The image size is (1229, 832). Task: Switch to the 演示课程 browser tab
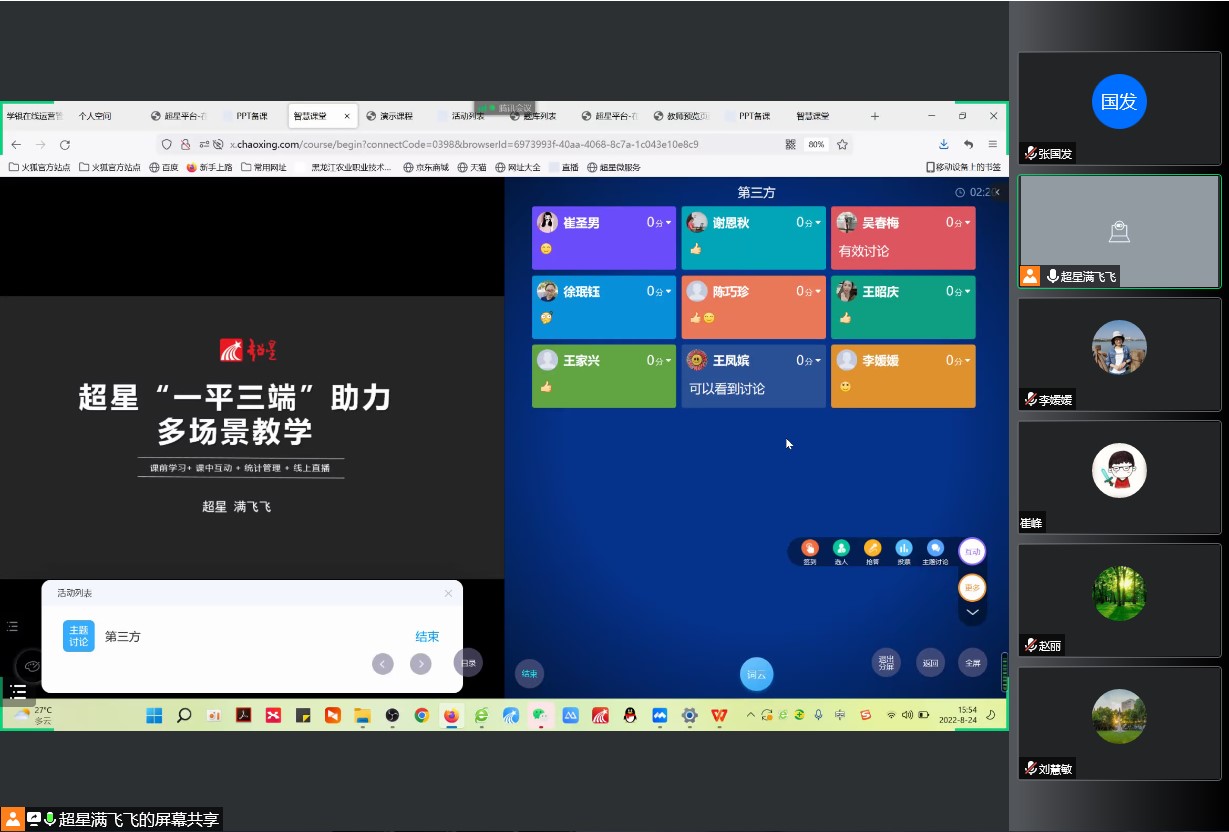[390, 116]
